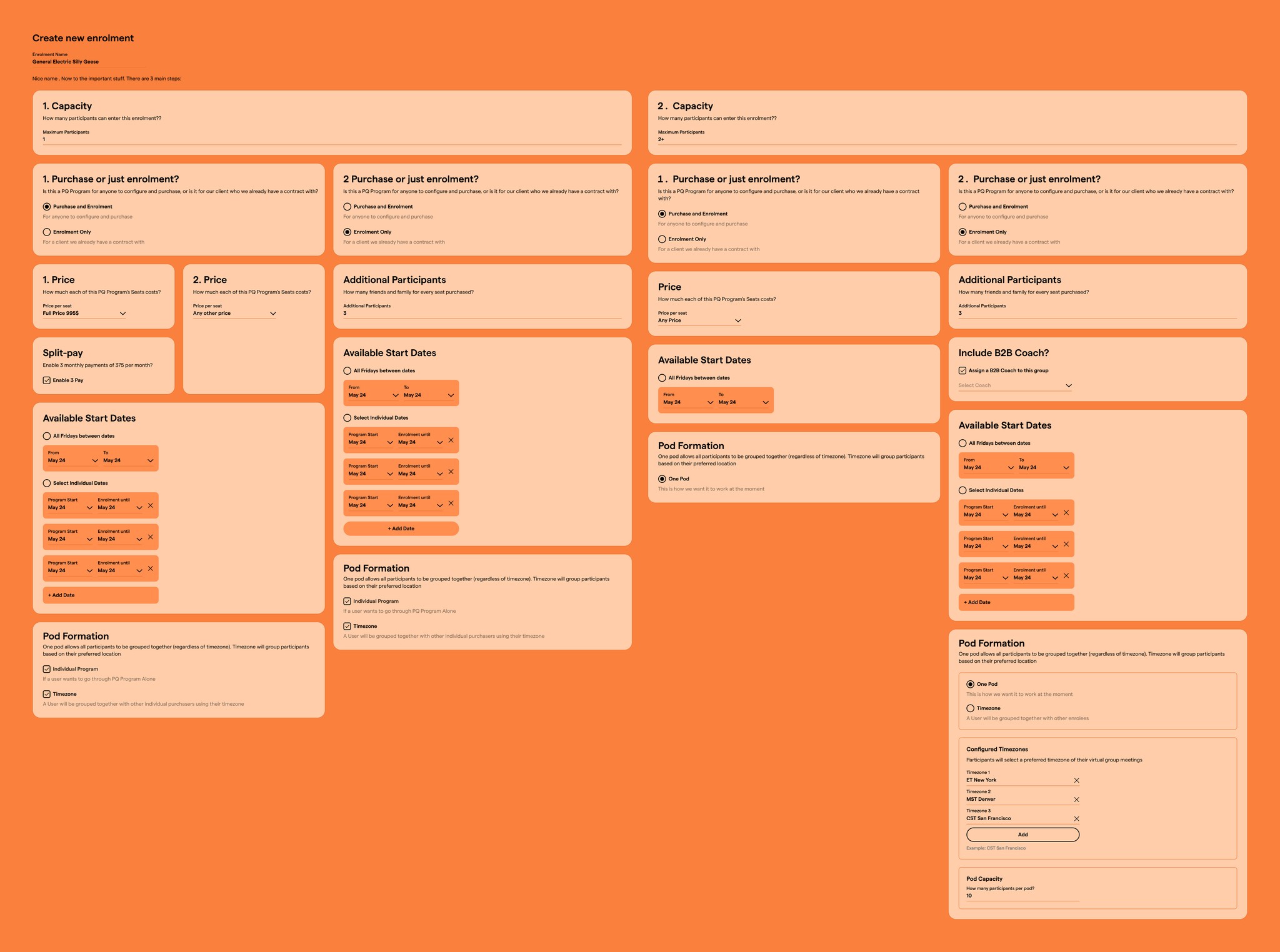Edit the Pod Capacity participants field
The height and width of the screenshot is (952, 1280).
[1022, 896]
